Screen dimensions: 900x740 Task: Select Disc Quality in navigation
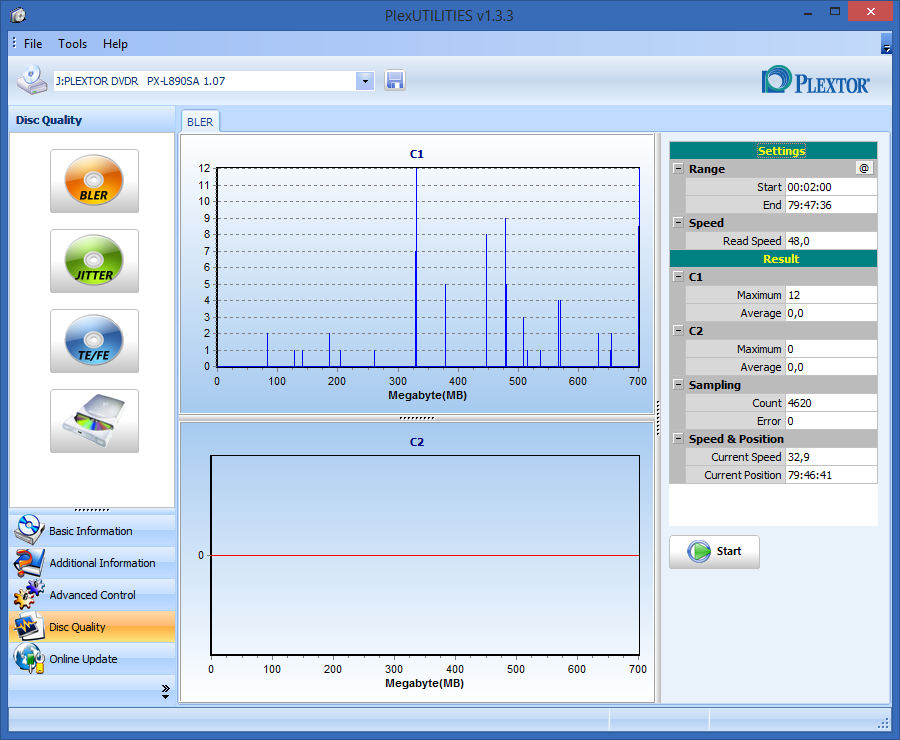pos(92,626)
